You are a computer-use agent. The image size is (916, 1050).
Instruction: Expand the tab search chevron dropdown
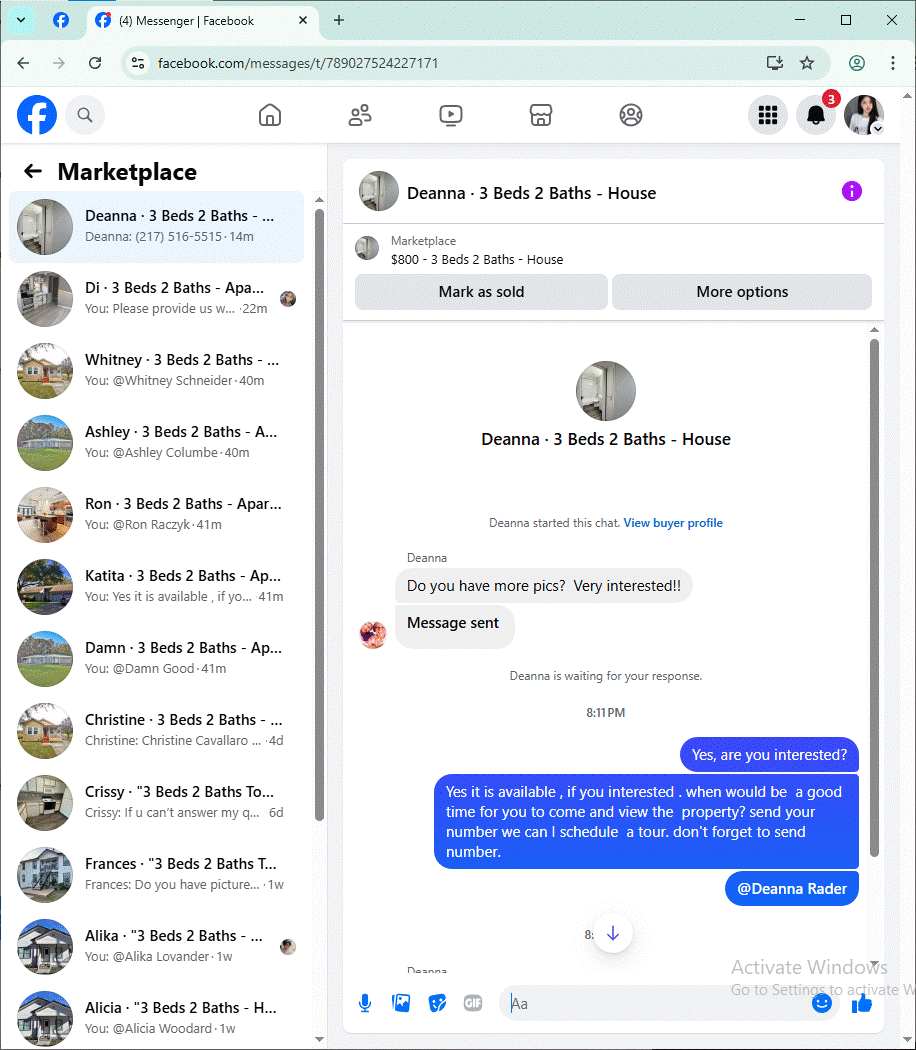pos(21,20)
